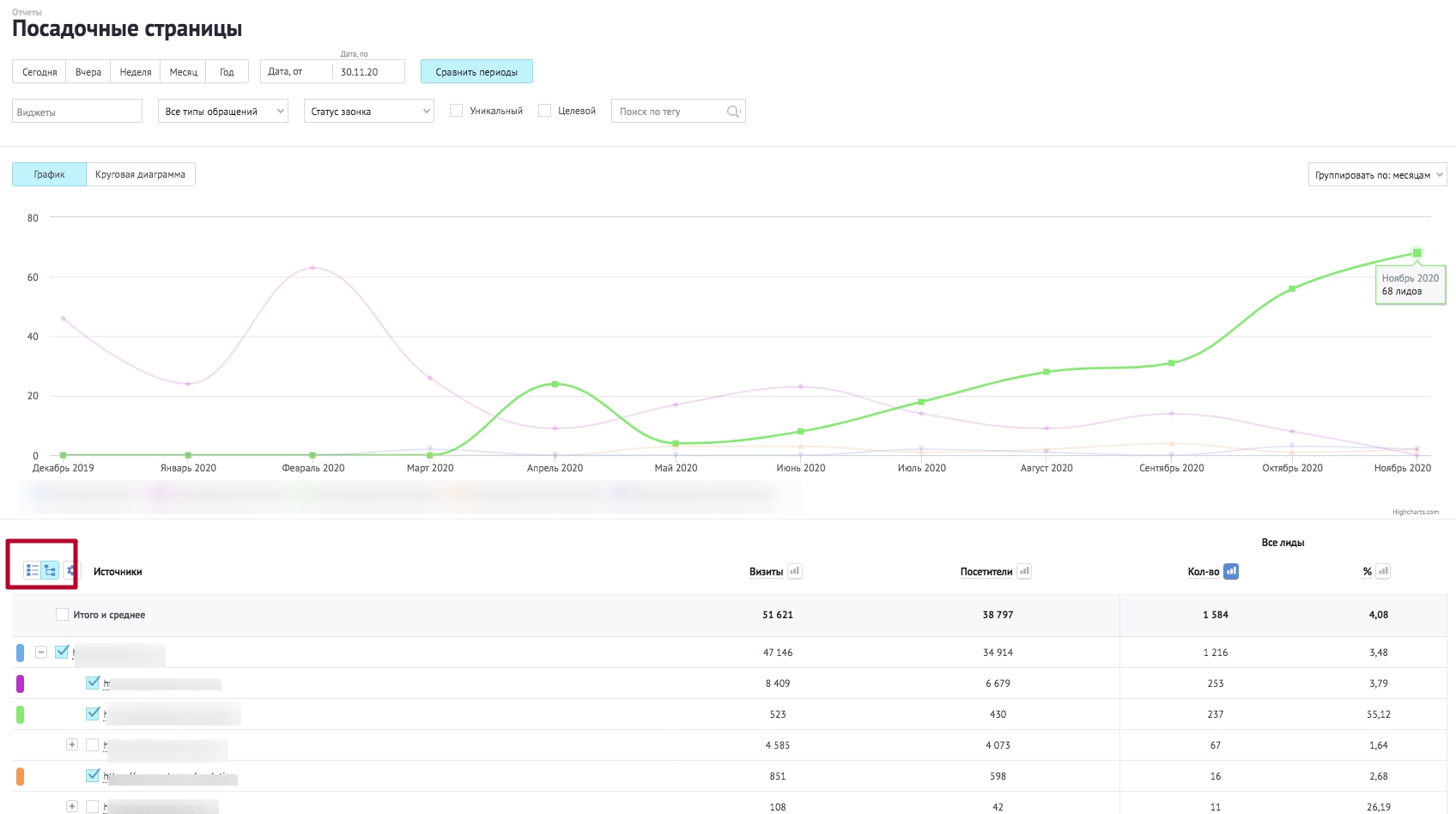
Task: Switch to Круговая диаграмма tab
Action: point(141,174)
